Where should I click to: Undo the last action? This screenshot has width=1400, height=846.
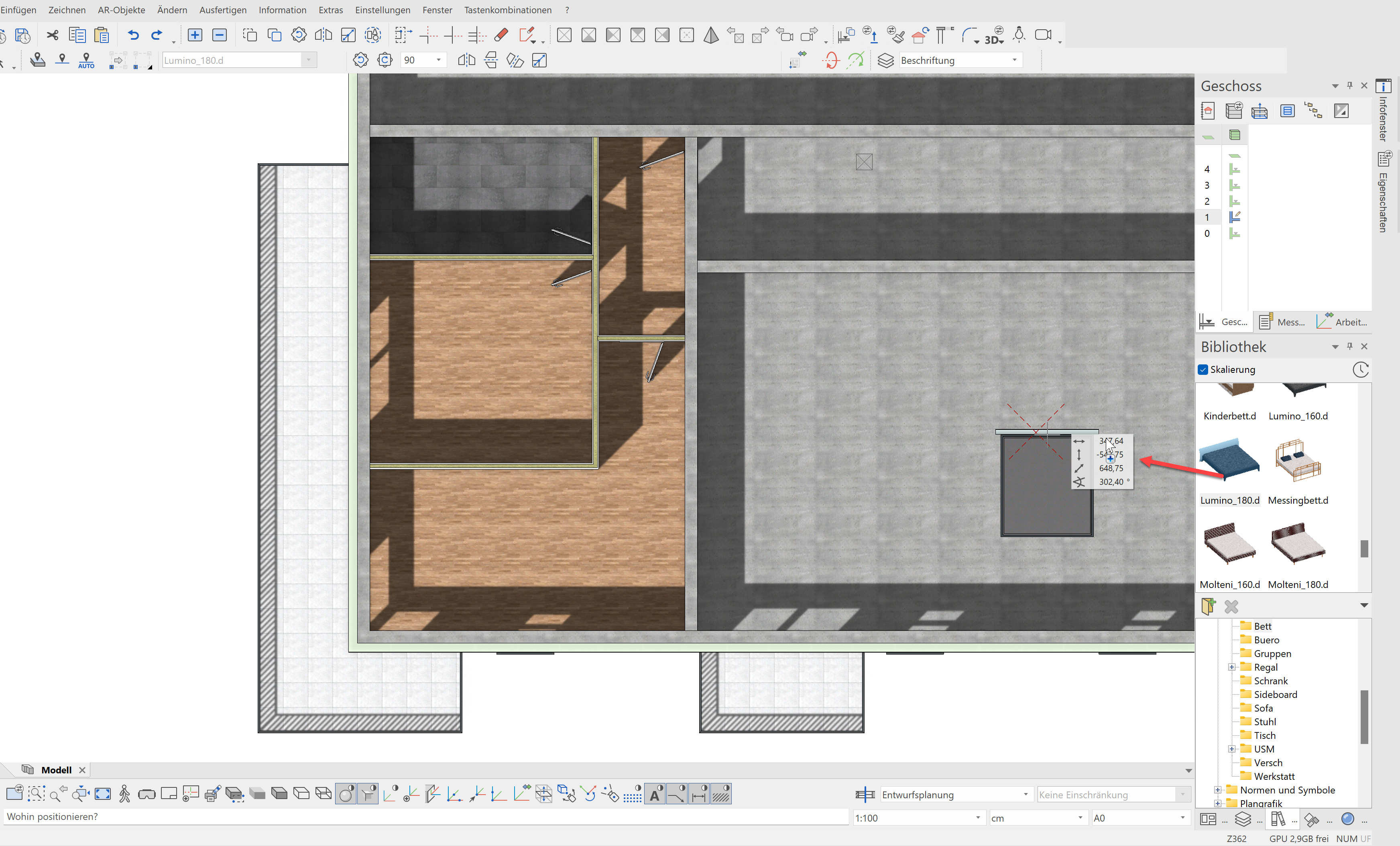pyautogui.click(x=133, y=35)
